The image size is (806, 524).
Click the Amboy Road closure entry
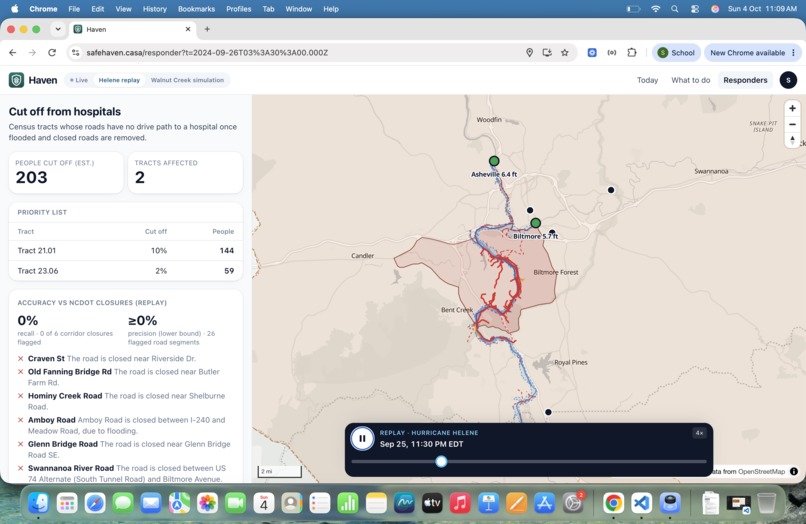point(125,425)
